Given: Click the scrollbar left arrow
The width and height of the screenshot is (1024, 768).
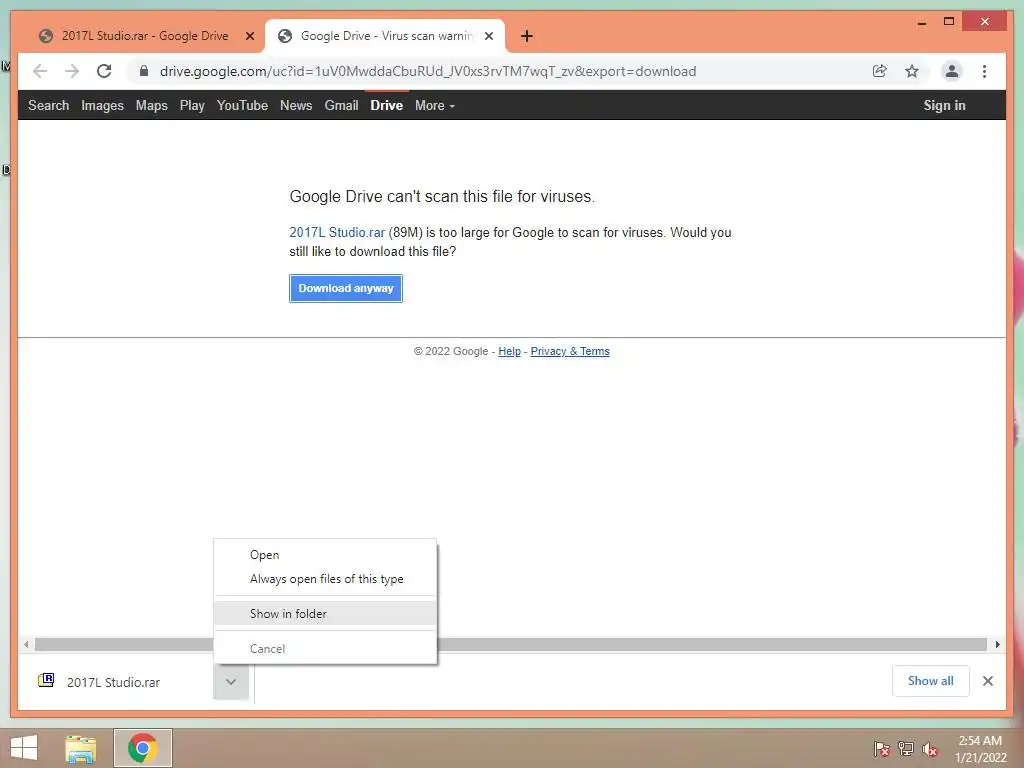Looking at the screenshot, I should tap(25, 645).
